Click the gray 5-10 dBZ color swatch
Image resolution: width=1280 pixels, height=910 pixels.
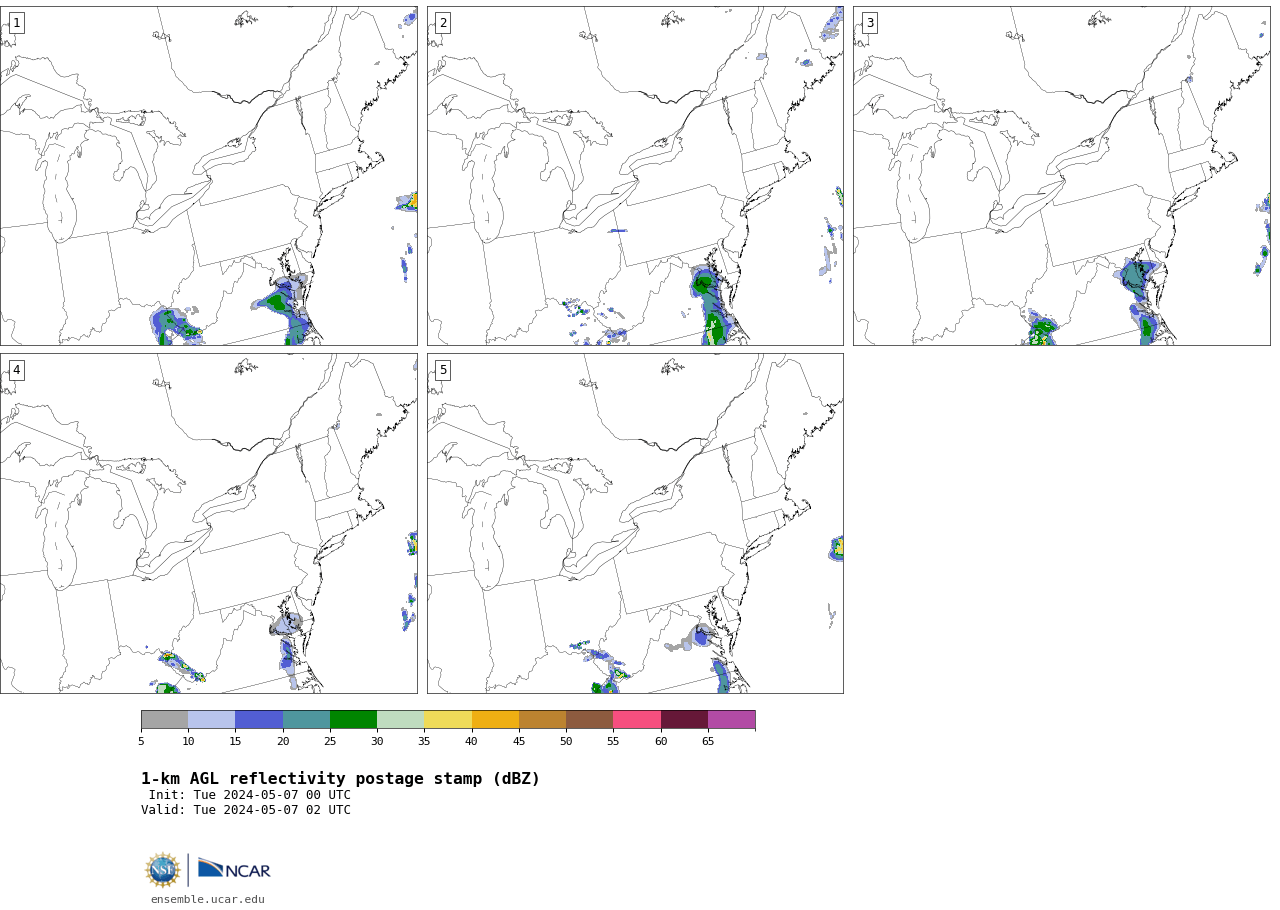164,720
